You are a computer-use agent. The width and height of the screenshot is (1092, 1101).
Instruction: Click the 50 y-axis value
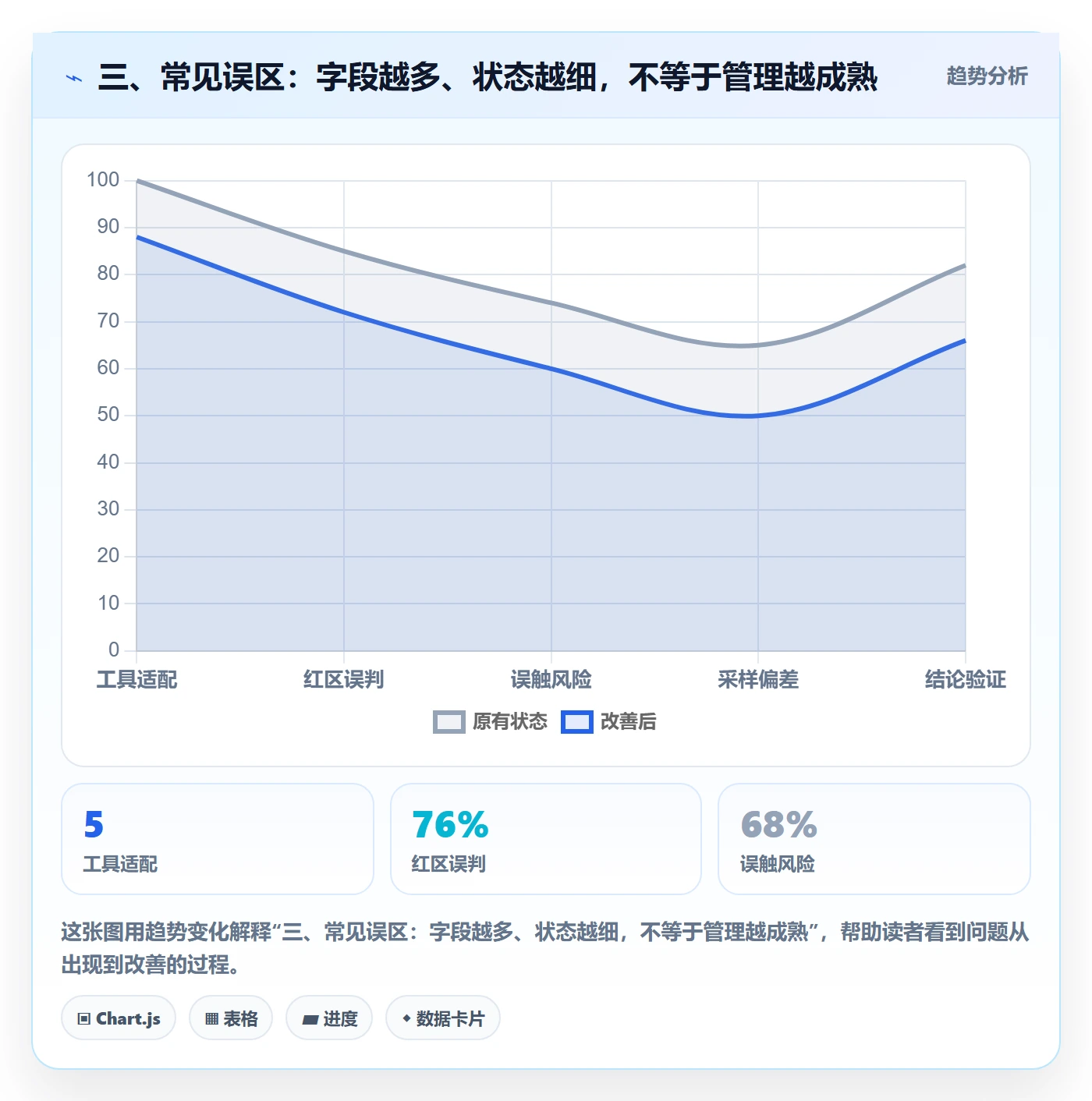pos(108,415)
